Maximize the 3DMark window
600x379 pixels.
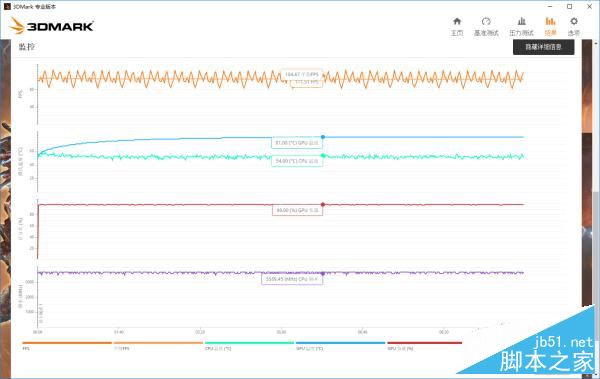570,7
